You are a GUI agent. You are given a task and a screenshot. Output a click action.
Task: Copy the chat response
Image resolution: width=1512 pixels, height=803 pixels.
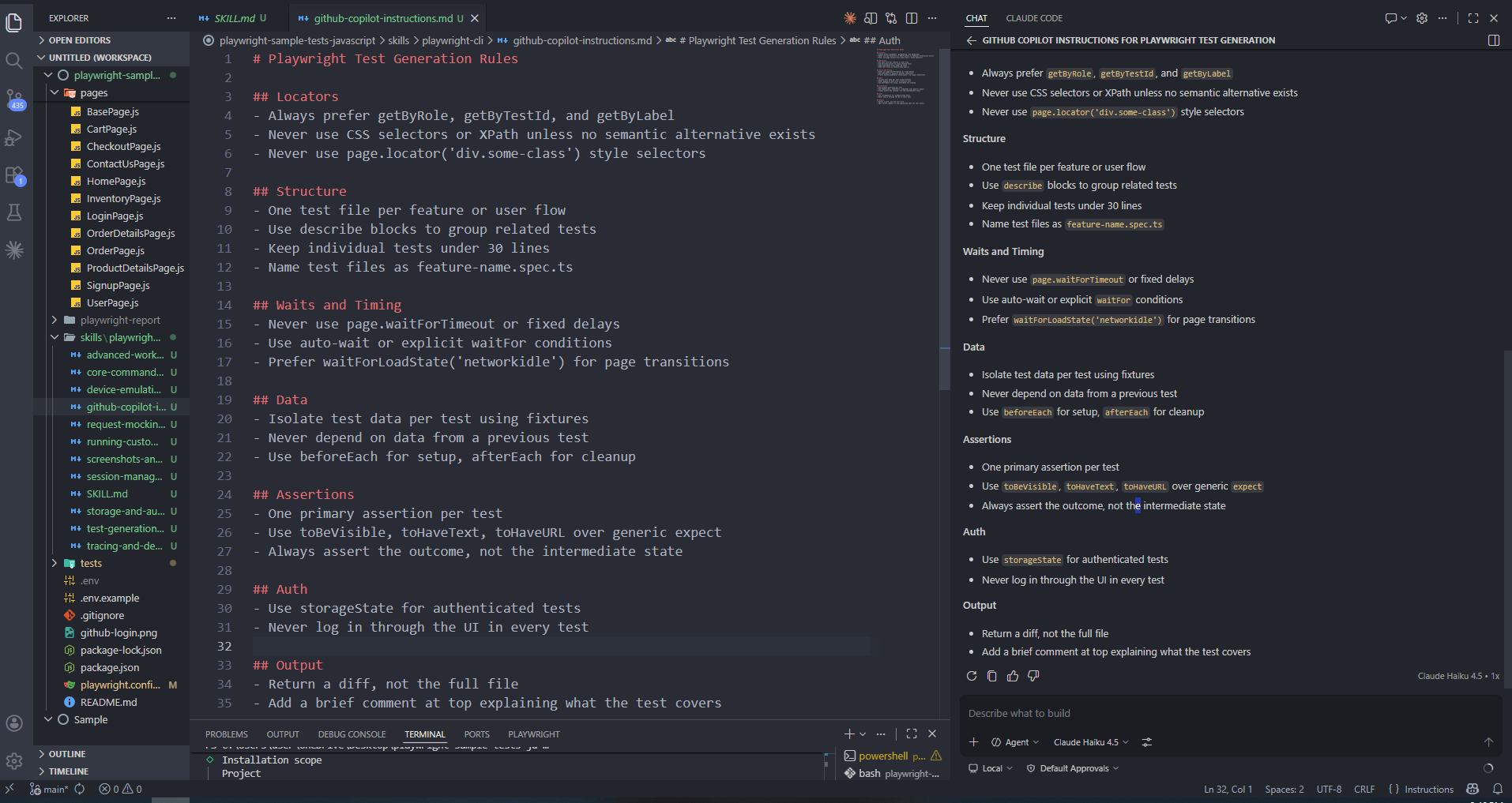click(992, 676)
